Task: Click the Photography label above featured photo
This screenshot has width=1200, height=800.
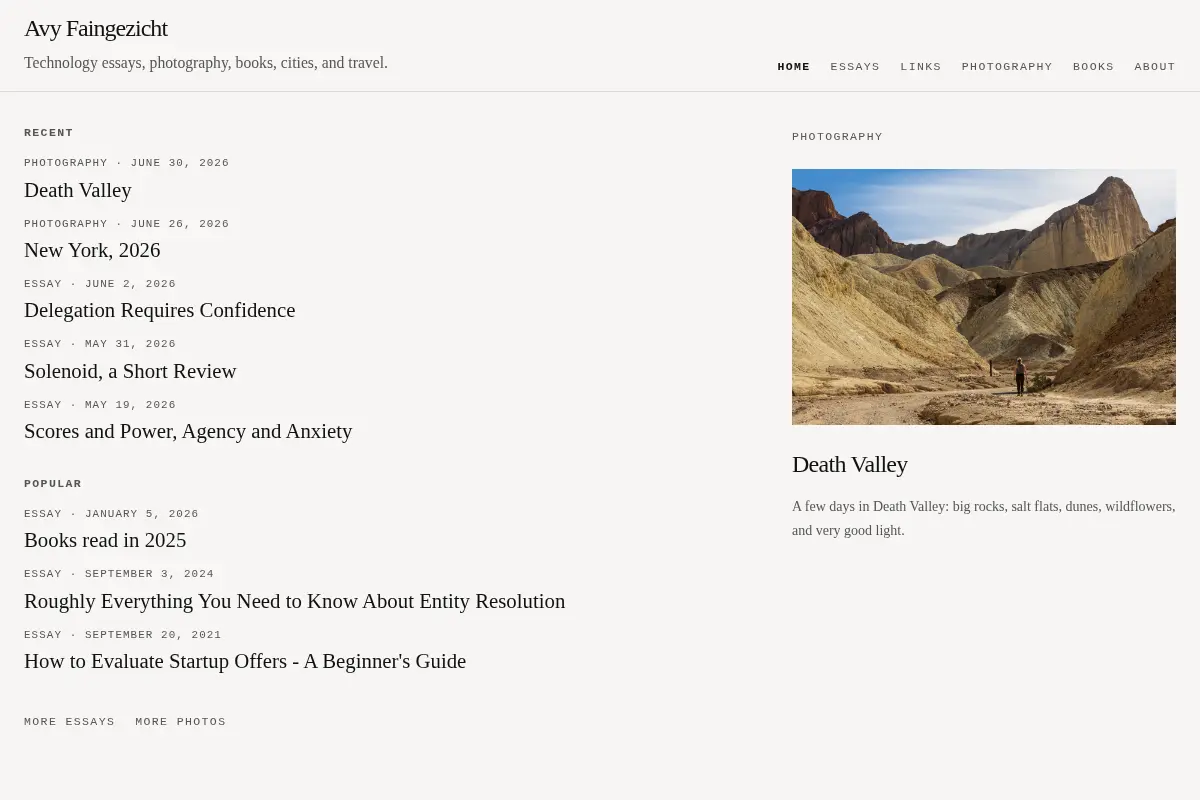Action: (x=838, y=137)
